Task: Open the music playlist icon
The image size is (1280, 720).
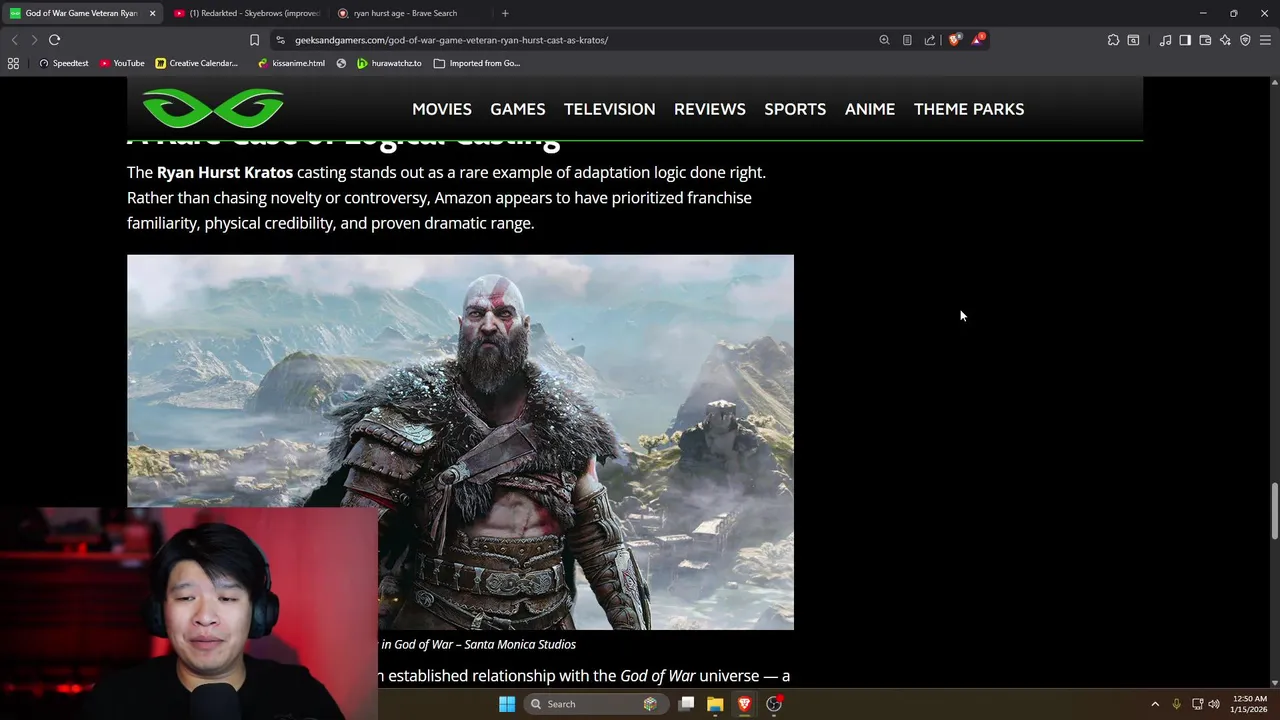Action: pos(1165,40)
